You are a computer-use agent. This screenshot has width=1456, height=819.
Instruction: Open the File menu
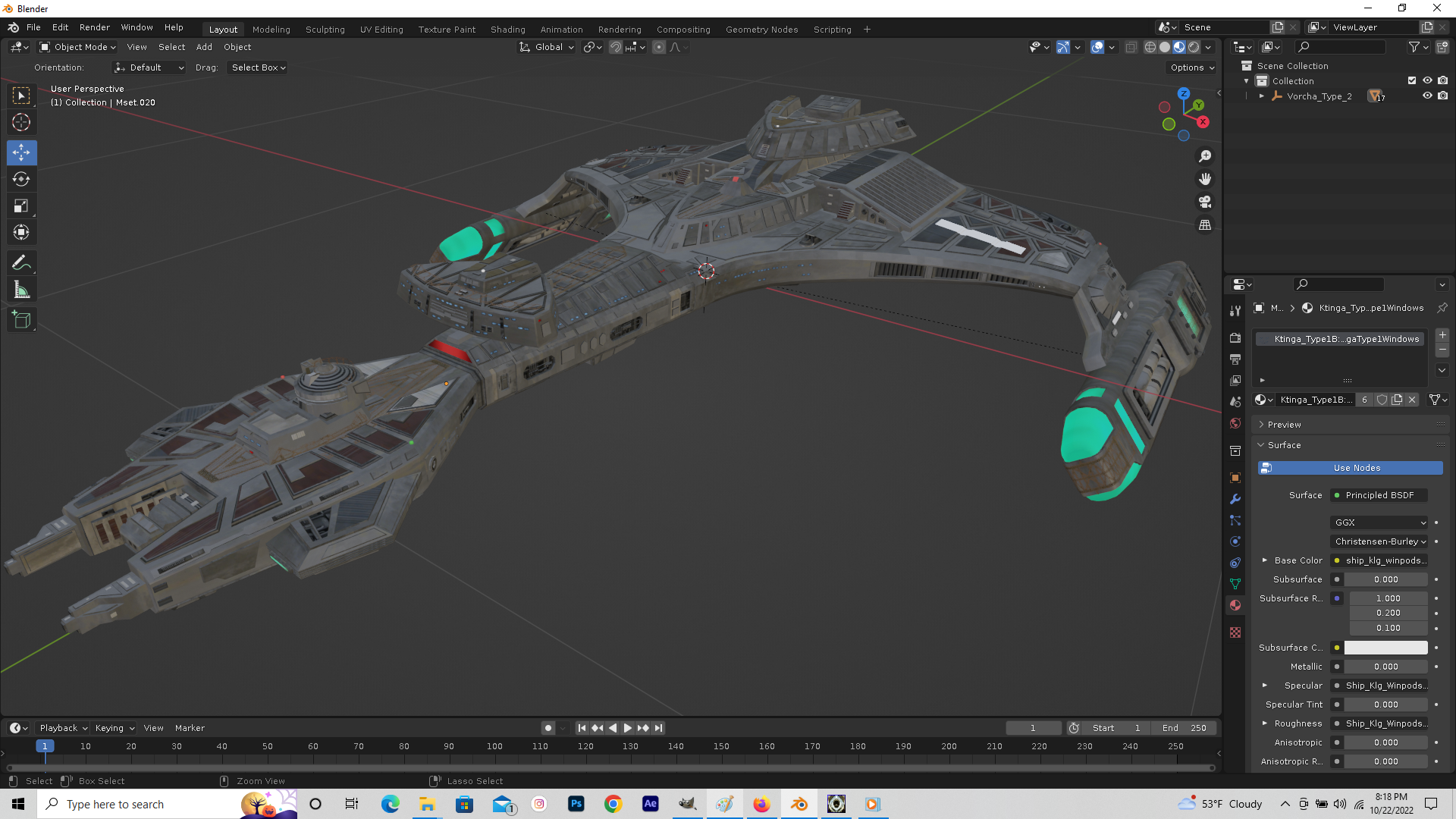click(33, 27)
